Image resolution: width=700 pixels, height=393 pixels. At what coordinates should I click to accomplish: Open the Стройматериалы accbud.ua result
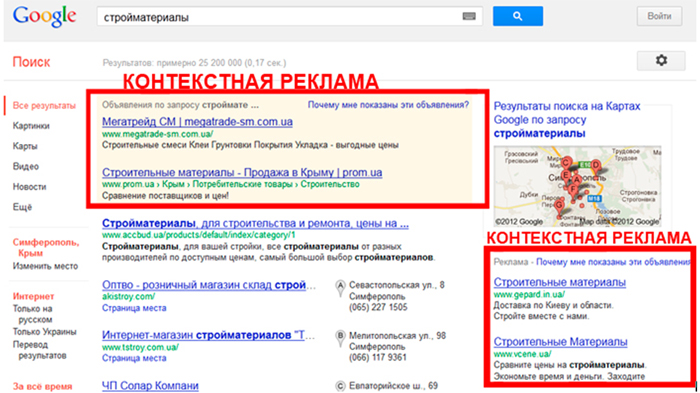(255, 223)
